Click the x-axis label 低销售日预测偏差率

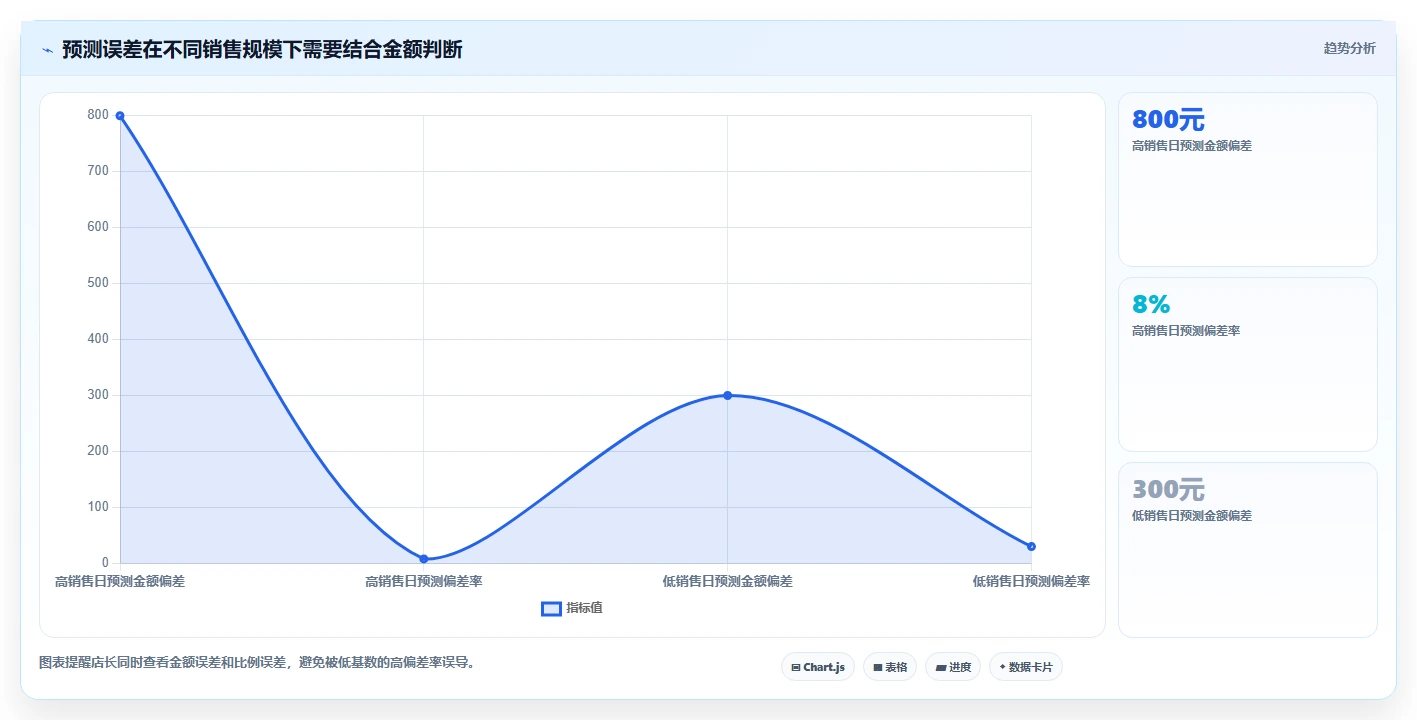click(1031, 581)
